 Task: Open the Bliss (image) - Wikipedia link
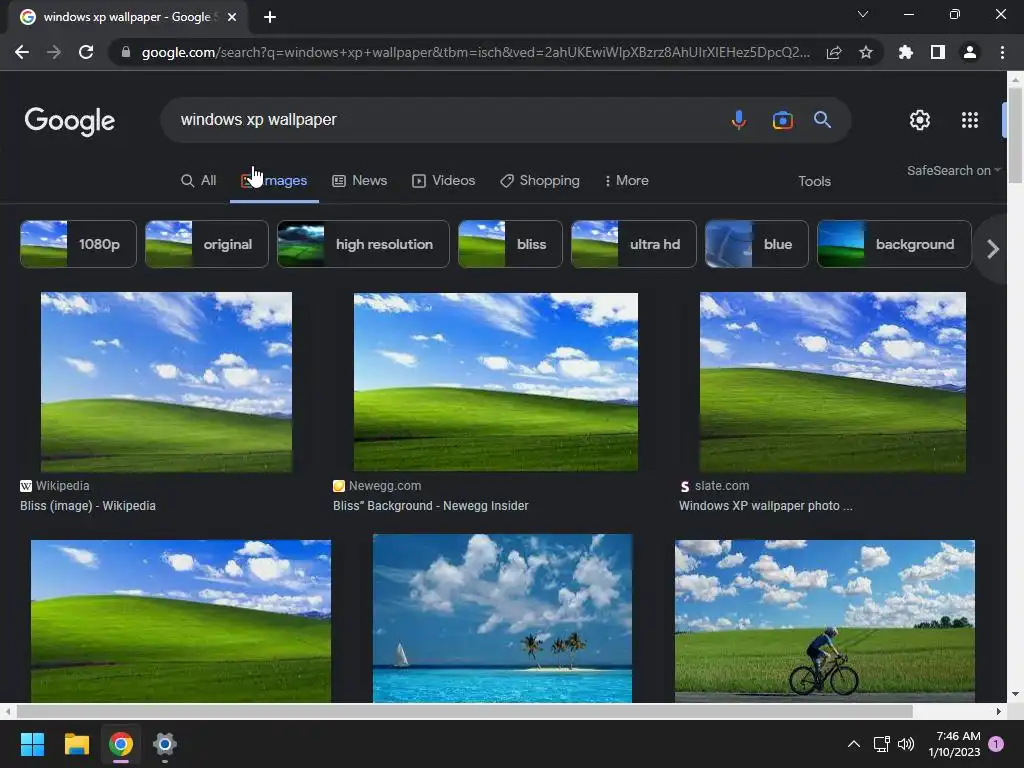click(88, 506)
